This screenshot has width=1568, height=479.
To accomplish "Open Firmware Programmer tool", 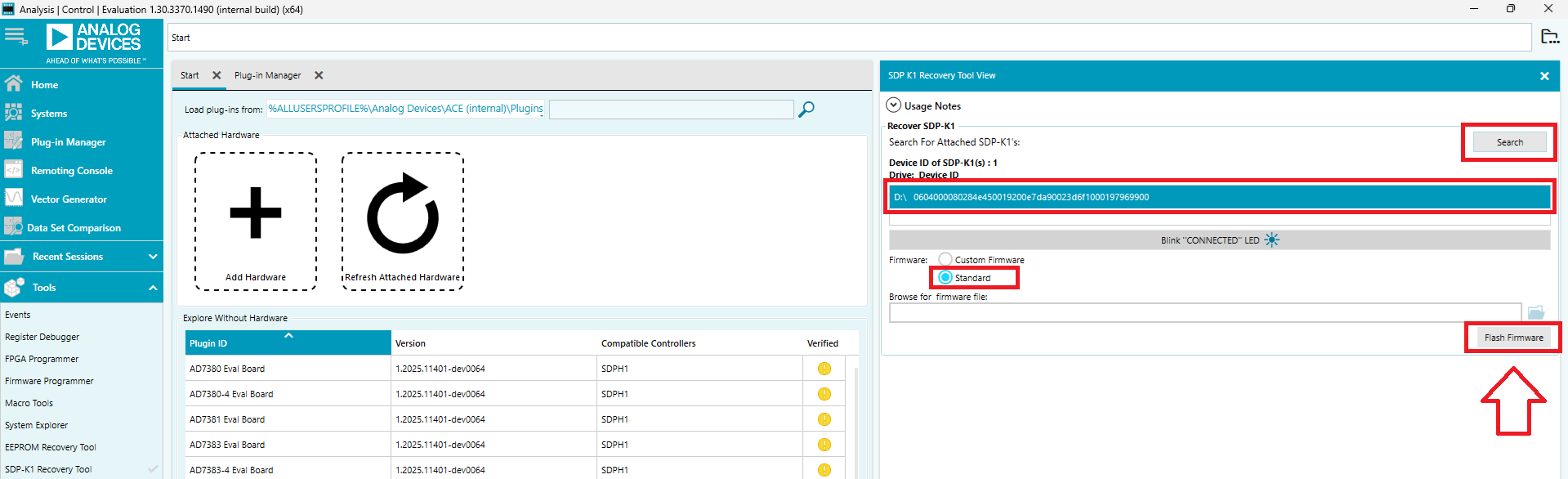I will coord(49,381).
